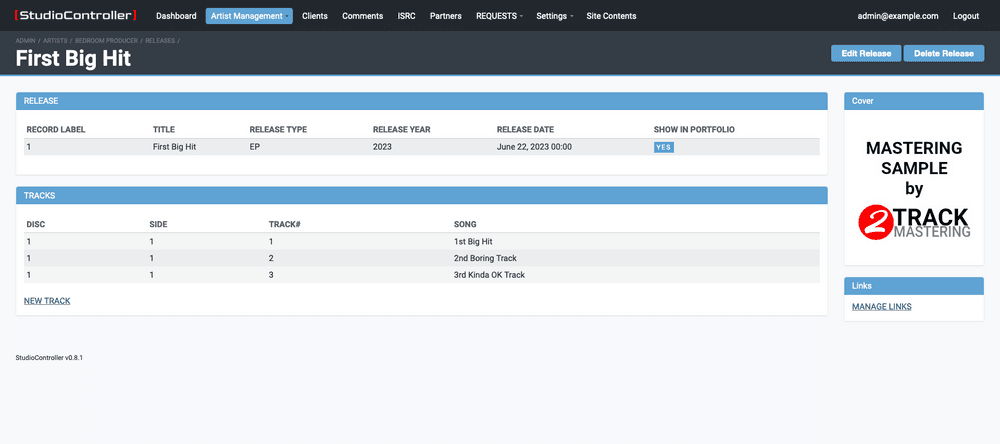Select Partners in the navigation bar
Viewport: 1000px width, 444px height.
pyautogui.click(x=445, y=16)
